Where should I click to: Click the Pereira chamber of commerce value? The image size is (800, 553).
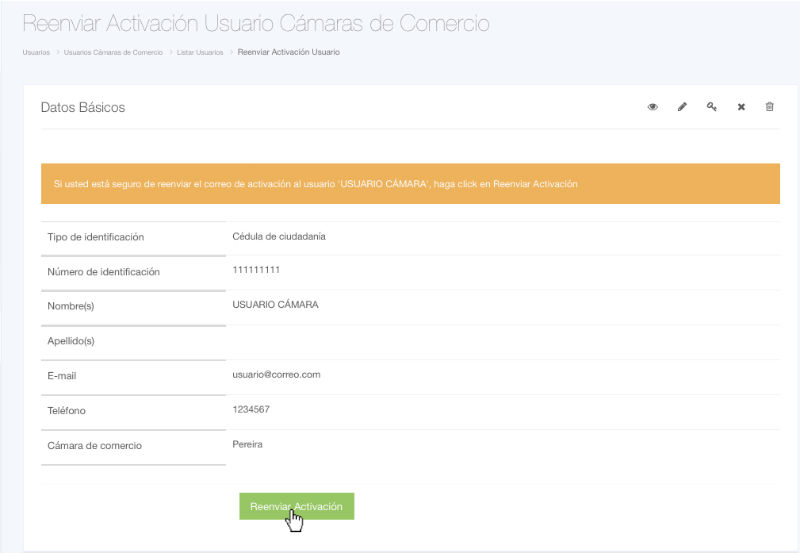tap(247, 444)
